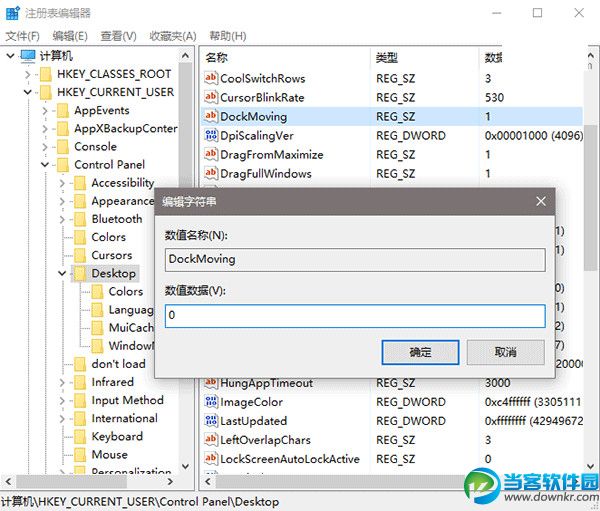Click the CursorBlinkRate string value icon

click(211, 97)
